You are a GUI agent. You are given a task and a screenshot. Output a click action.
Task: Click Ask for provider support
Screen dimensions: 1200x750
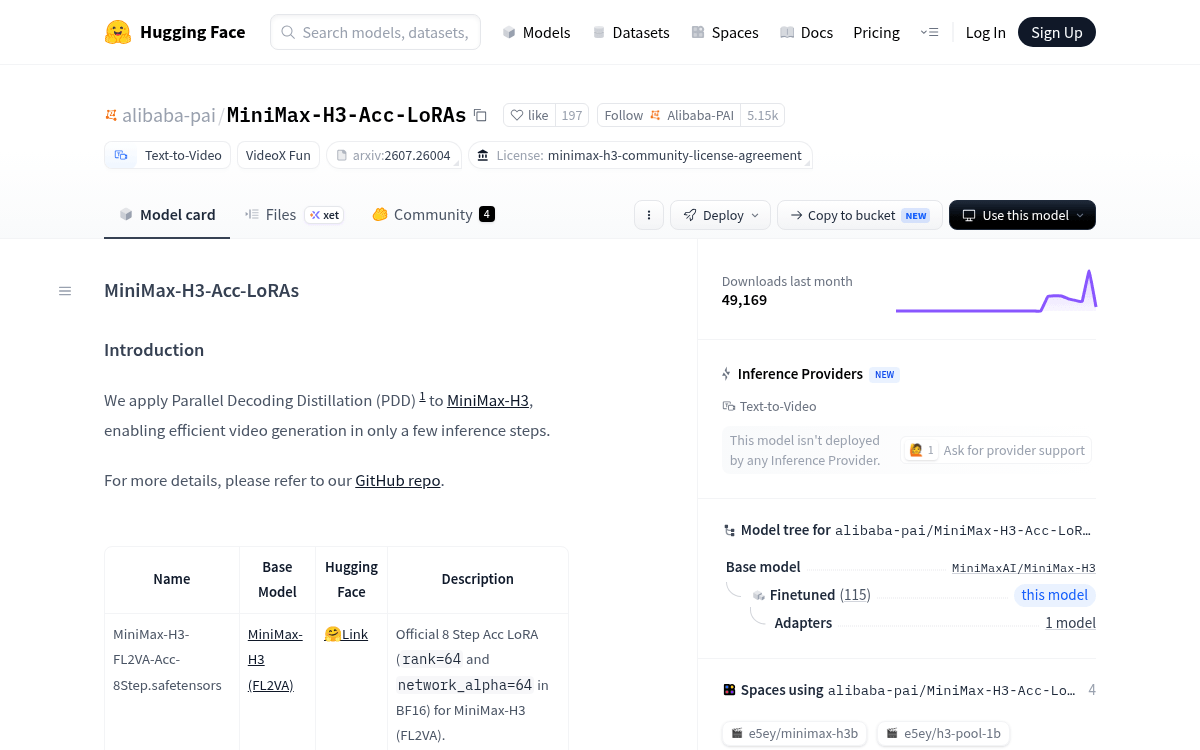coord(997,450)
